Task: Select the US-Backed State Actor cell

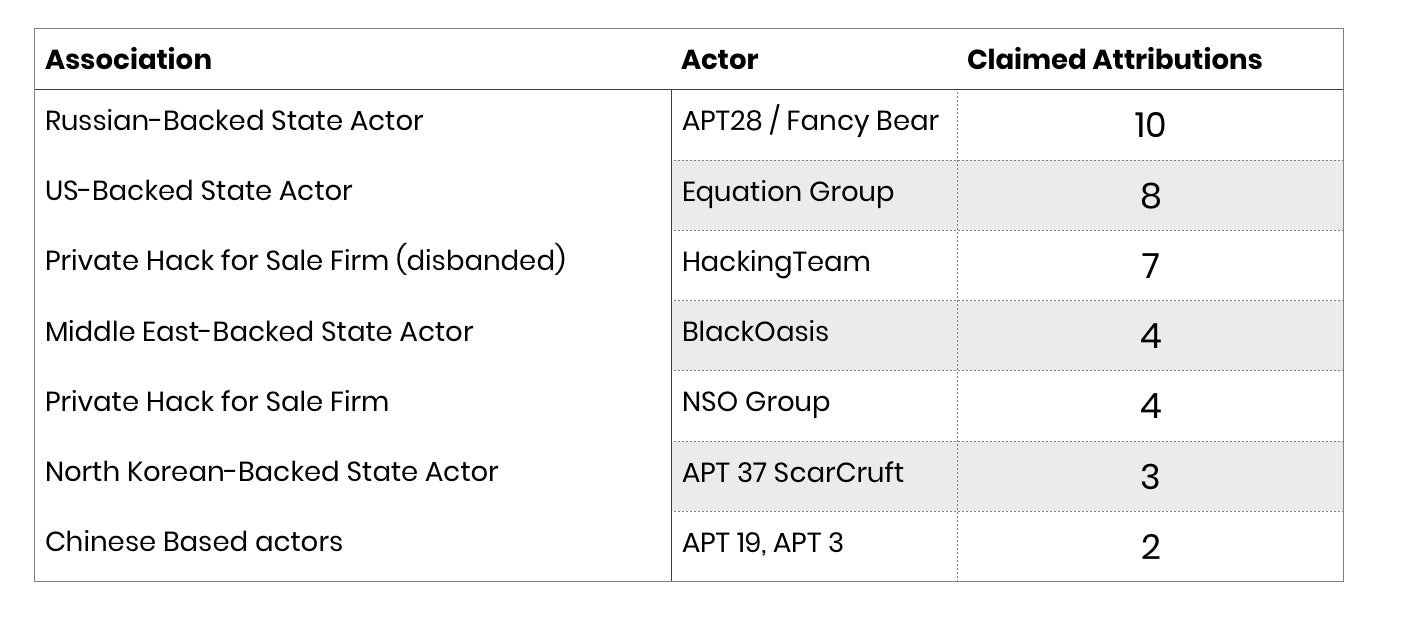Action: [x=198, y=191]
